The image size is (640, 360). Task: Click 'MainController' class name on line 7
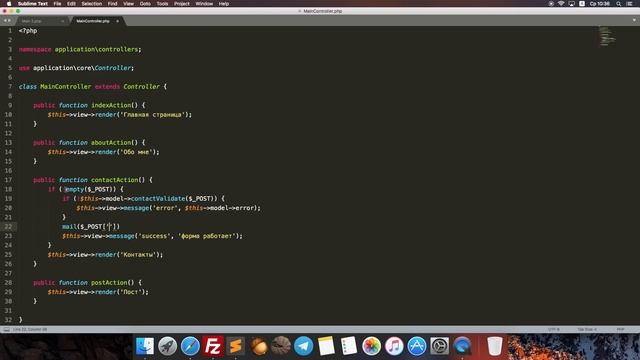66,87
